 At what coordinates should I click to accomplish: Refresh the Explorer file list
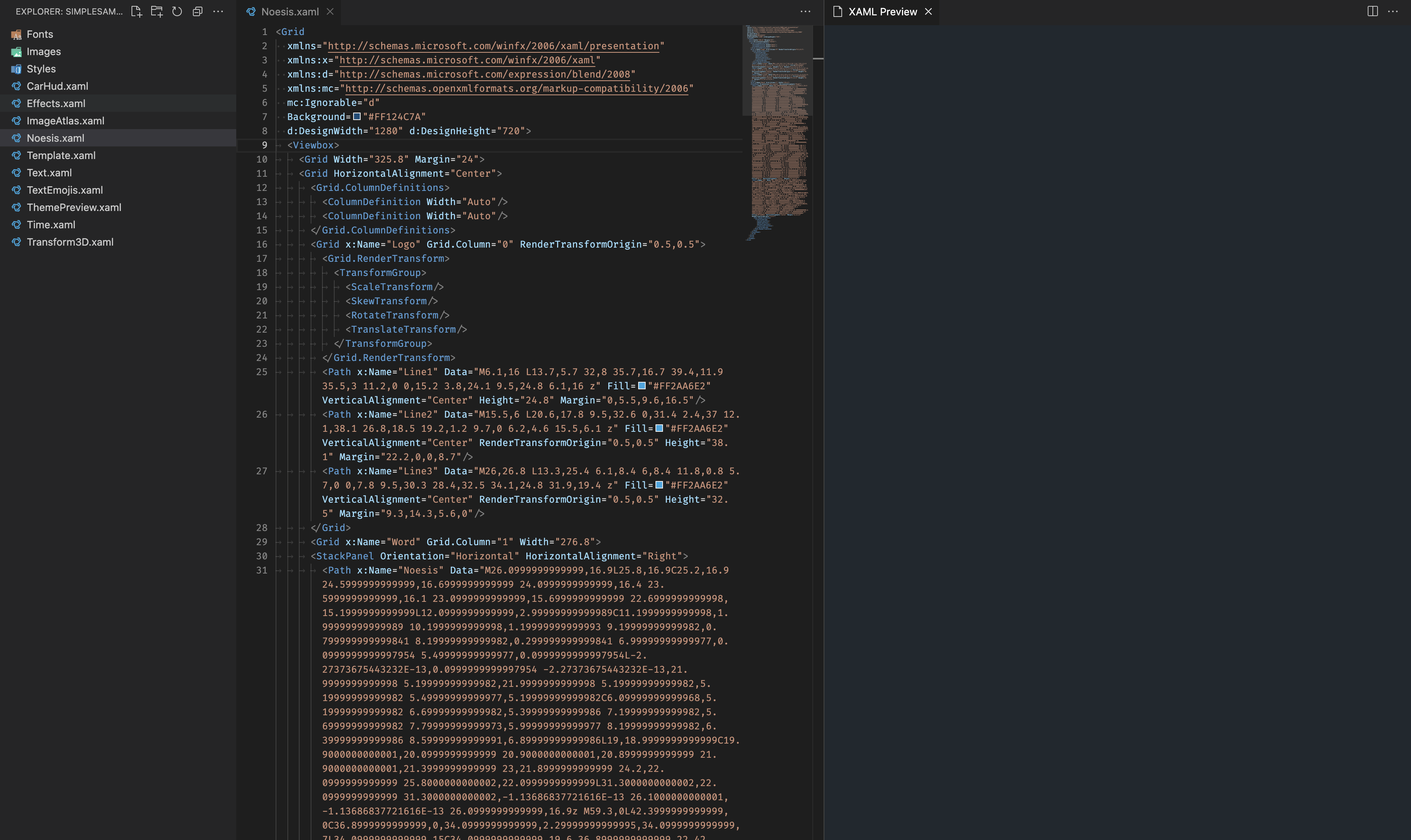pyautogui.click(x=177, y=11)
